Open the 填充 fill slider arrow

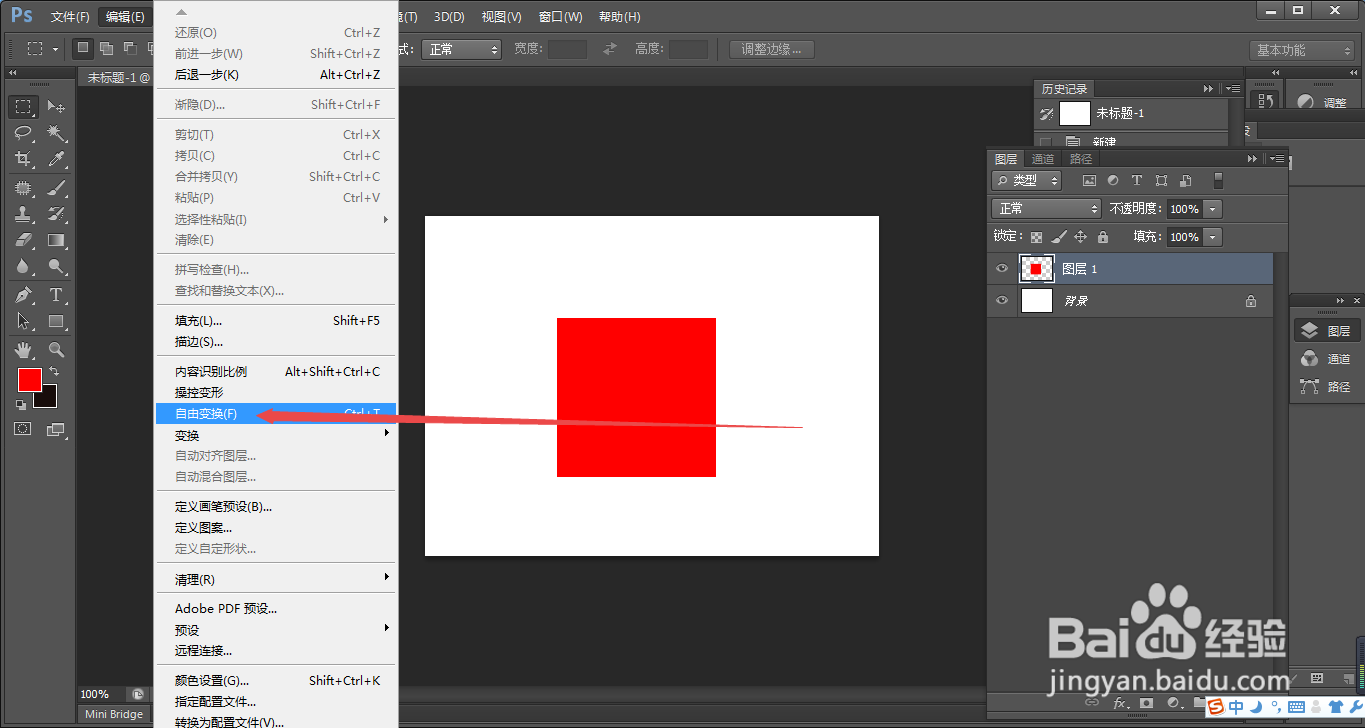pos(1213,237)
